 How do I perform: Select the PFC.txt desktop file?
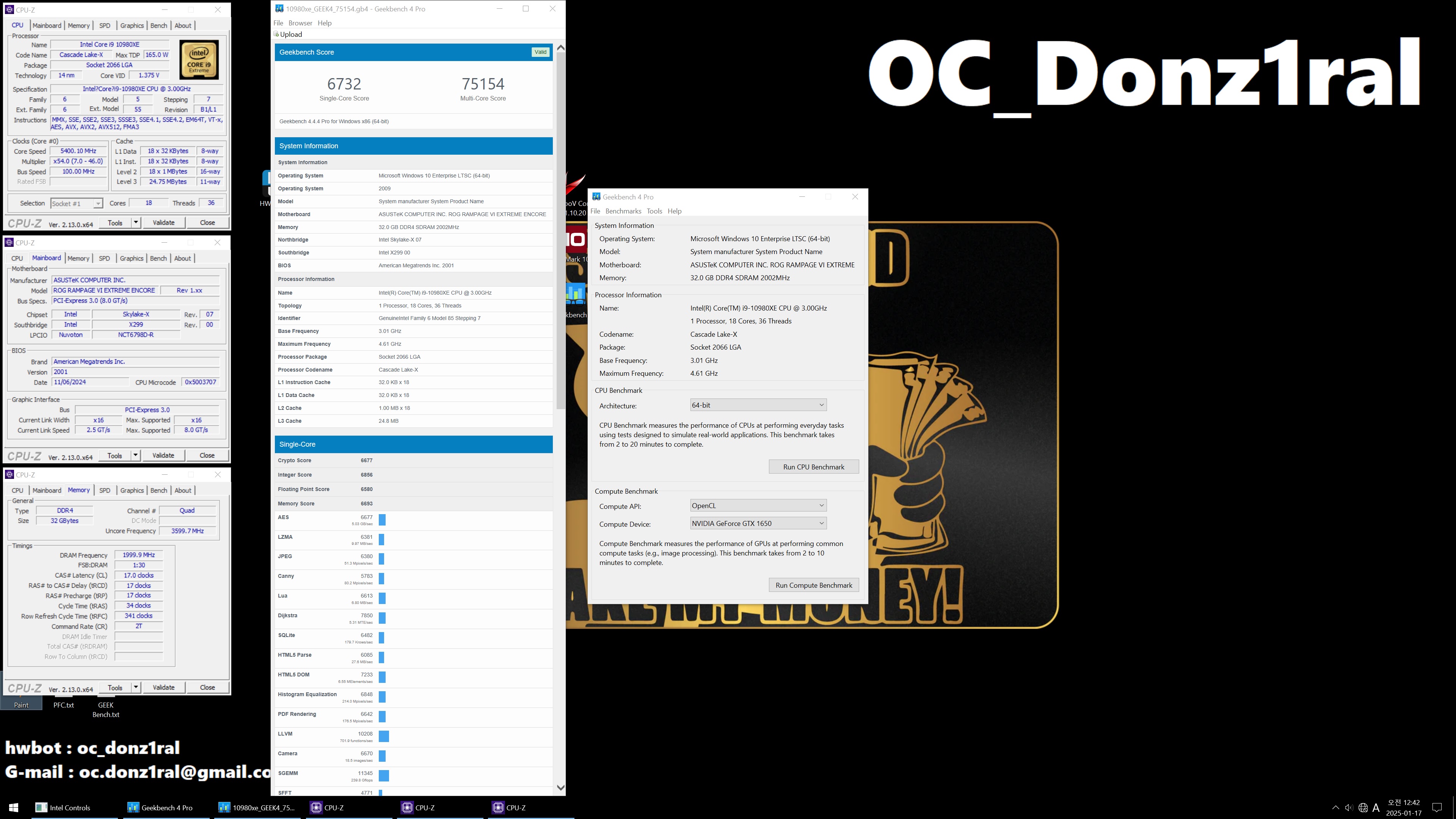point(63,705)
